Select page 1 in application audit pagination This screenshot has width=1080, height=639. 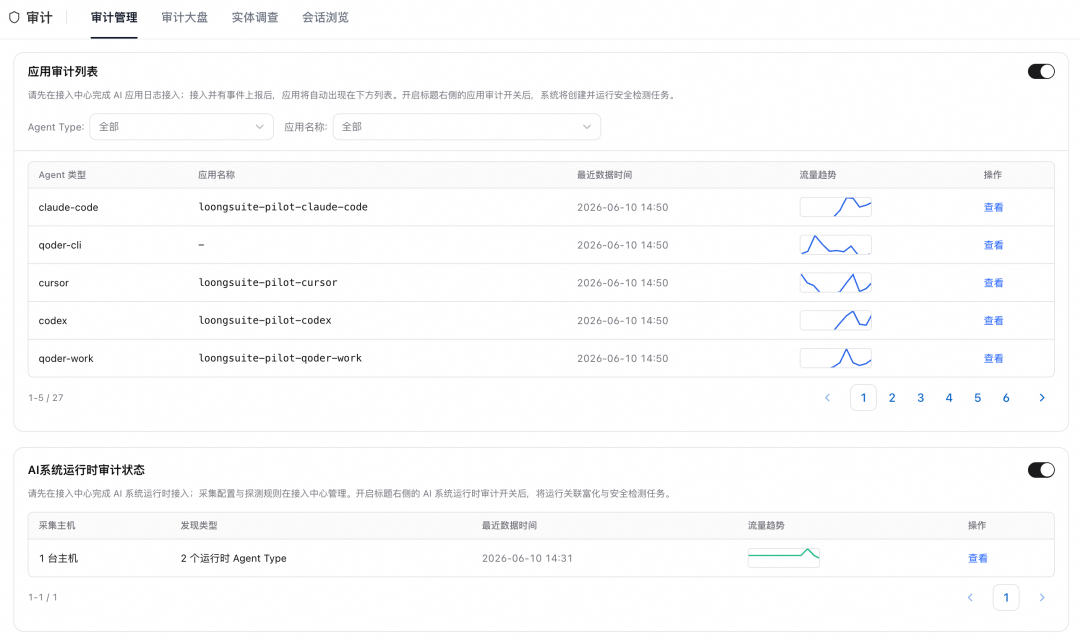864,398
